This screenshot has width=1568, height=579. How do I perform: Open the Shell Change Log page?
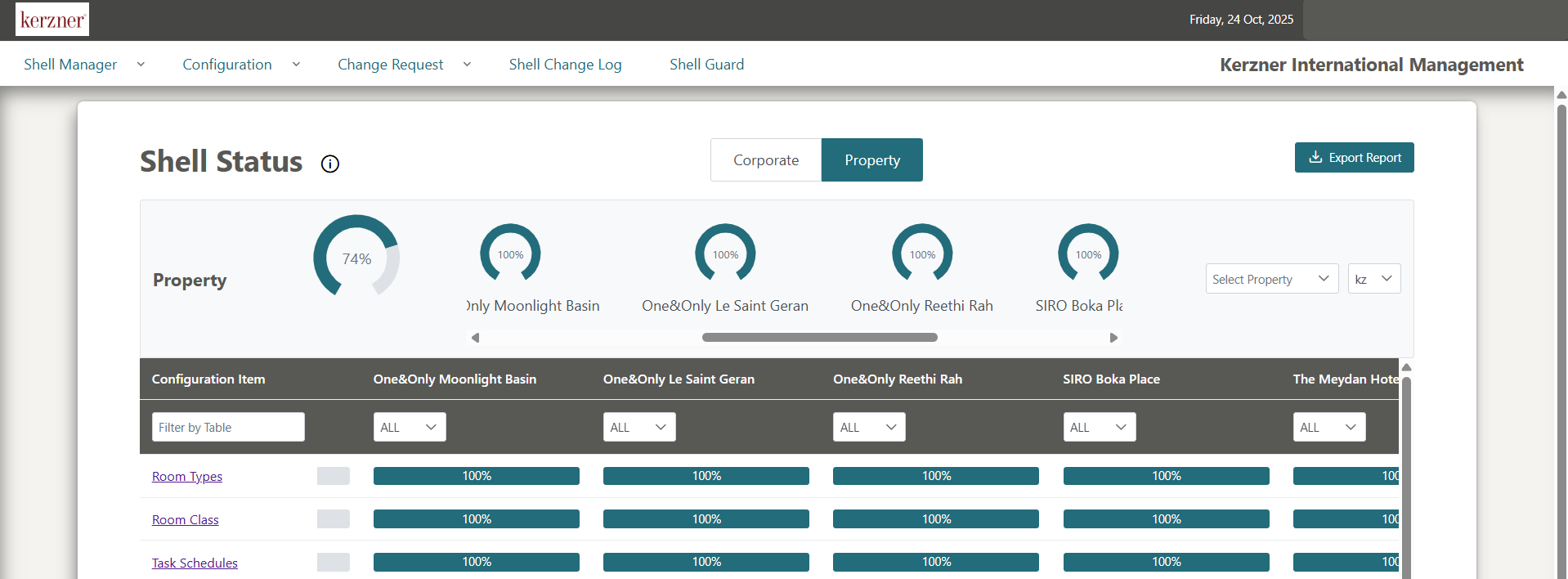(565, 65)
